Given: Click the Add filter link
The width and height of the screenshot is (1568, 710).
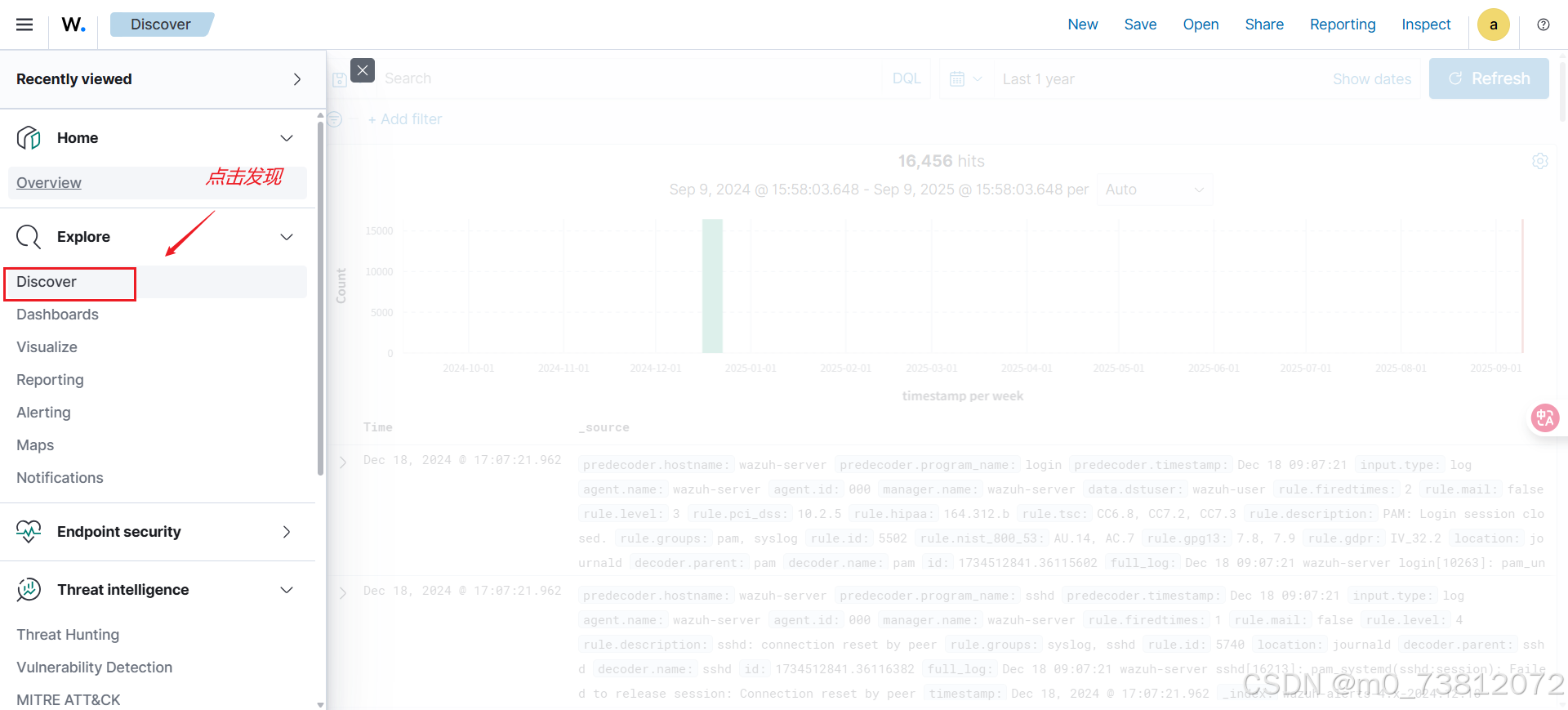Looking at the screenshot, I should coord(405,119).
